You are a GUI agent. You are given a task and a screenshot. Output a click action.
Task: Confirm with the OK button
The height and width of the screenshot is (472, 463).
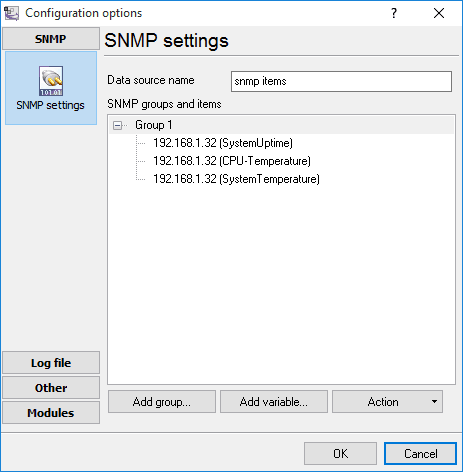(340, 453)
